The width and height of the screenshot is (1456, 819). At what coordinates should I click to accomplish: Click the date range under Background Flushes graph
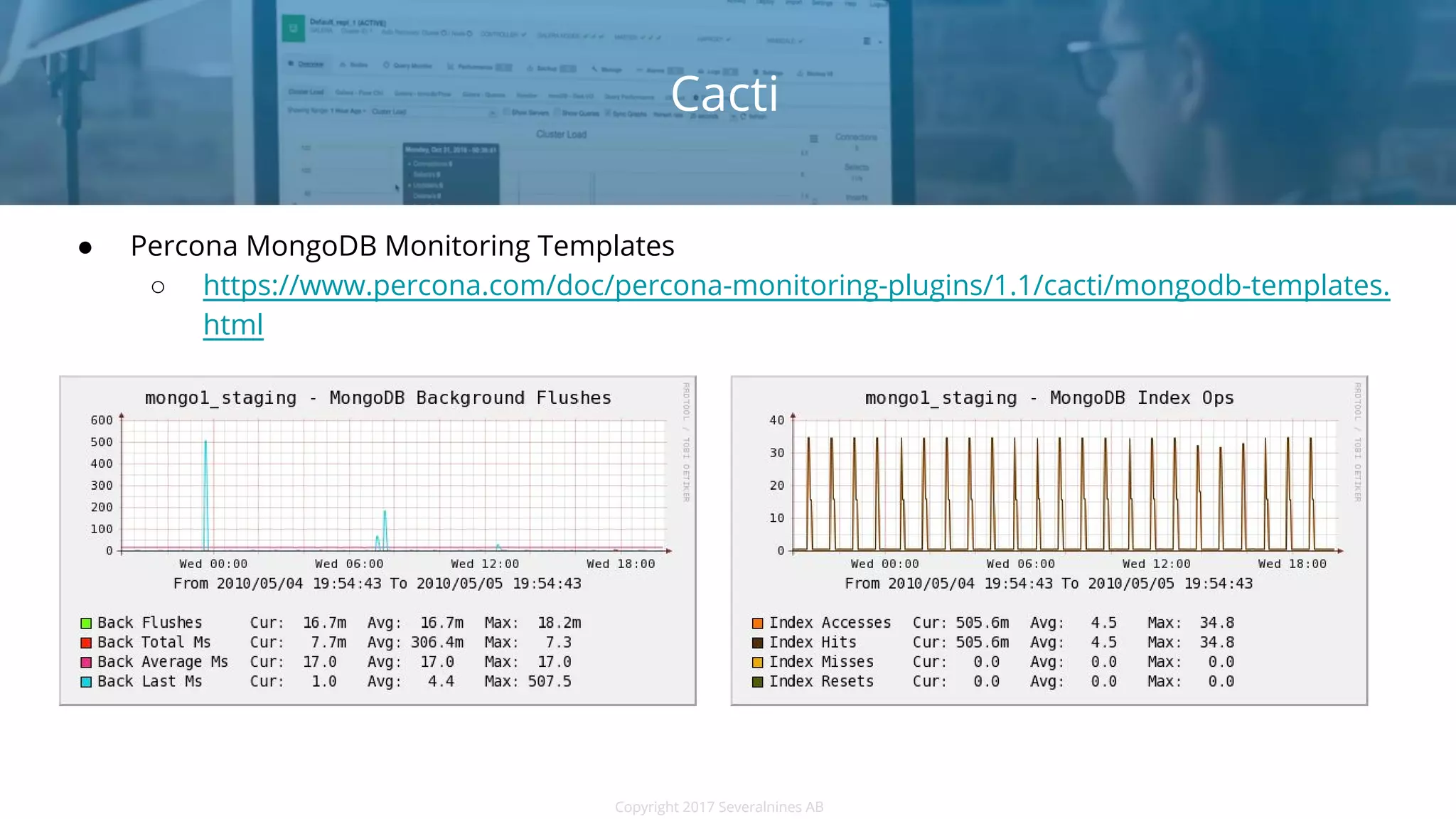pos(378,584)
